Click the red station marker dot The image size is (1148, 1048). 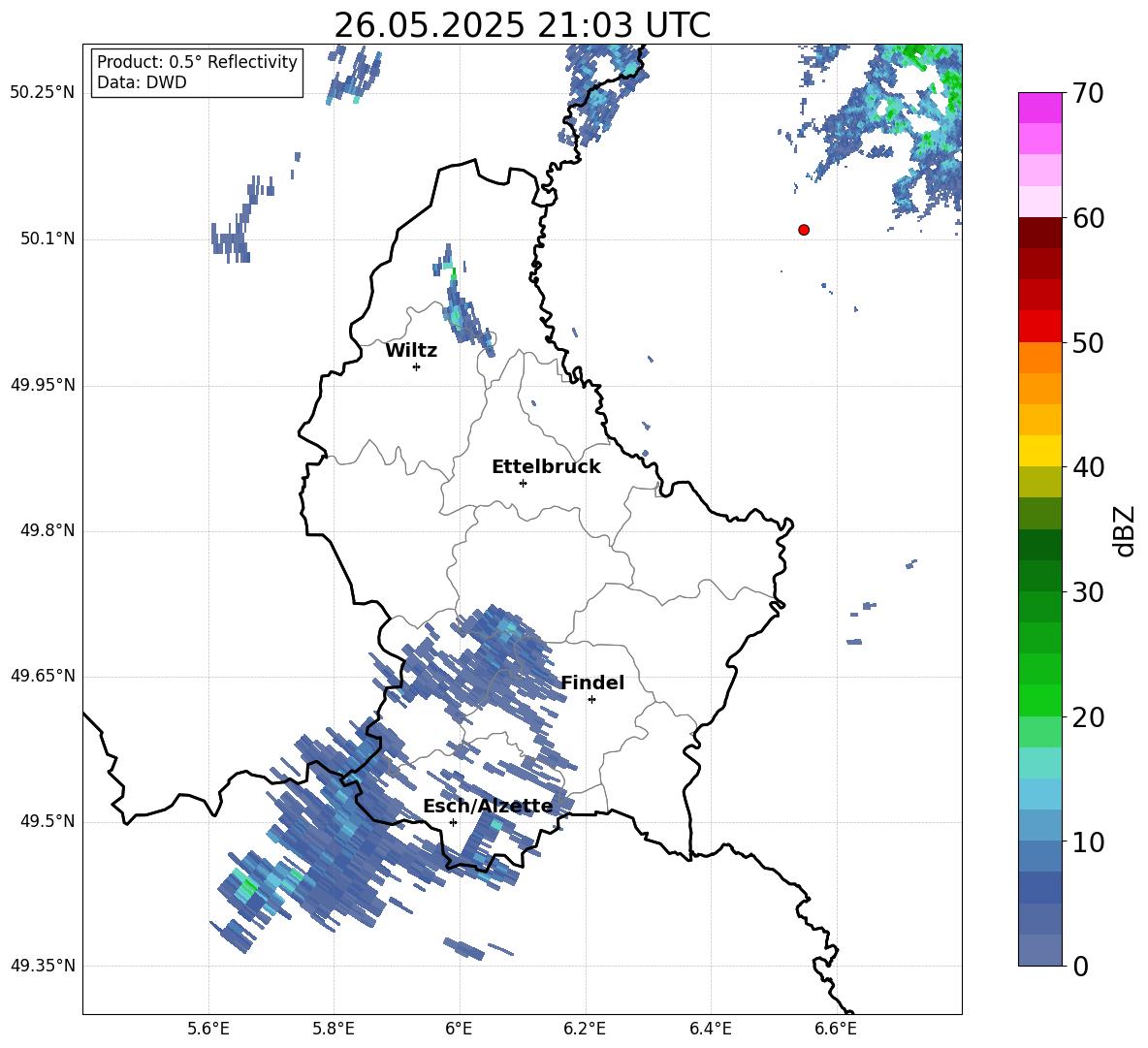pyautogui.click(x=804, y=230)
